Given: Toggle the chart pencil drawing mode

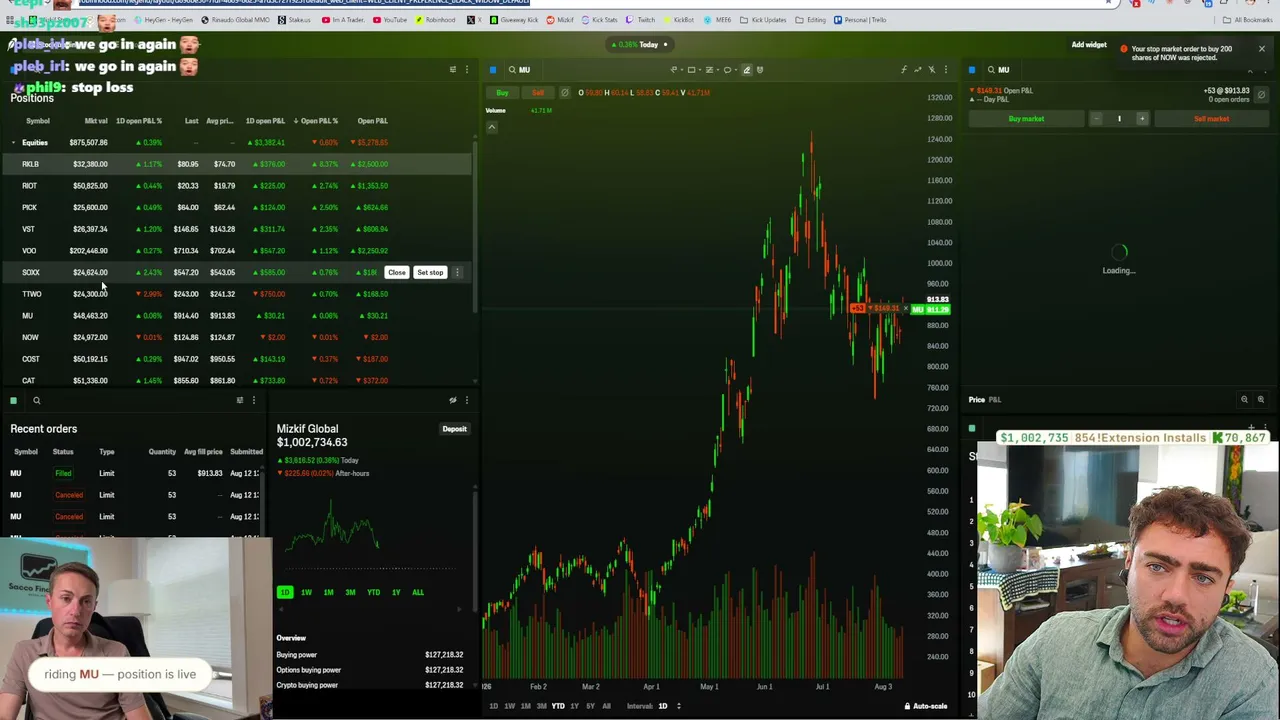Looking at the screenshot, I should click(746, 70).
